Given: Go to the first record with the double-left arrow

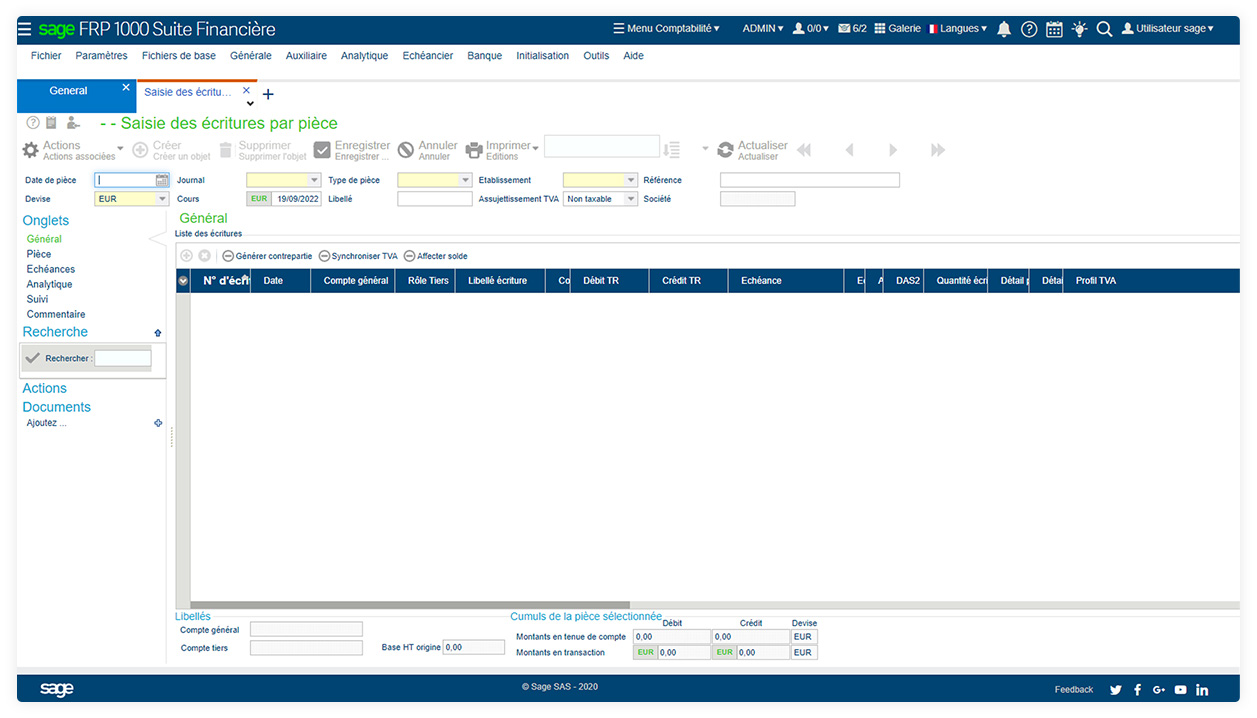Looking at the screenshot, I should pos(803,150).
